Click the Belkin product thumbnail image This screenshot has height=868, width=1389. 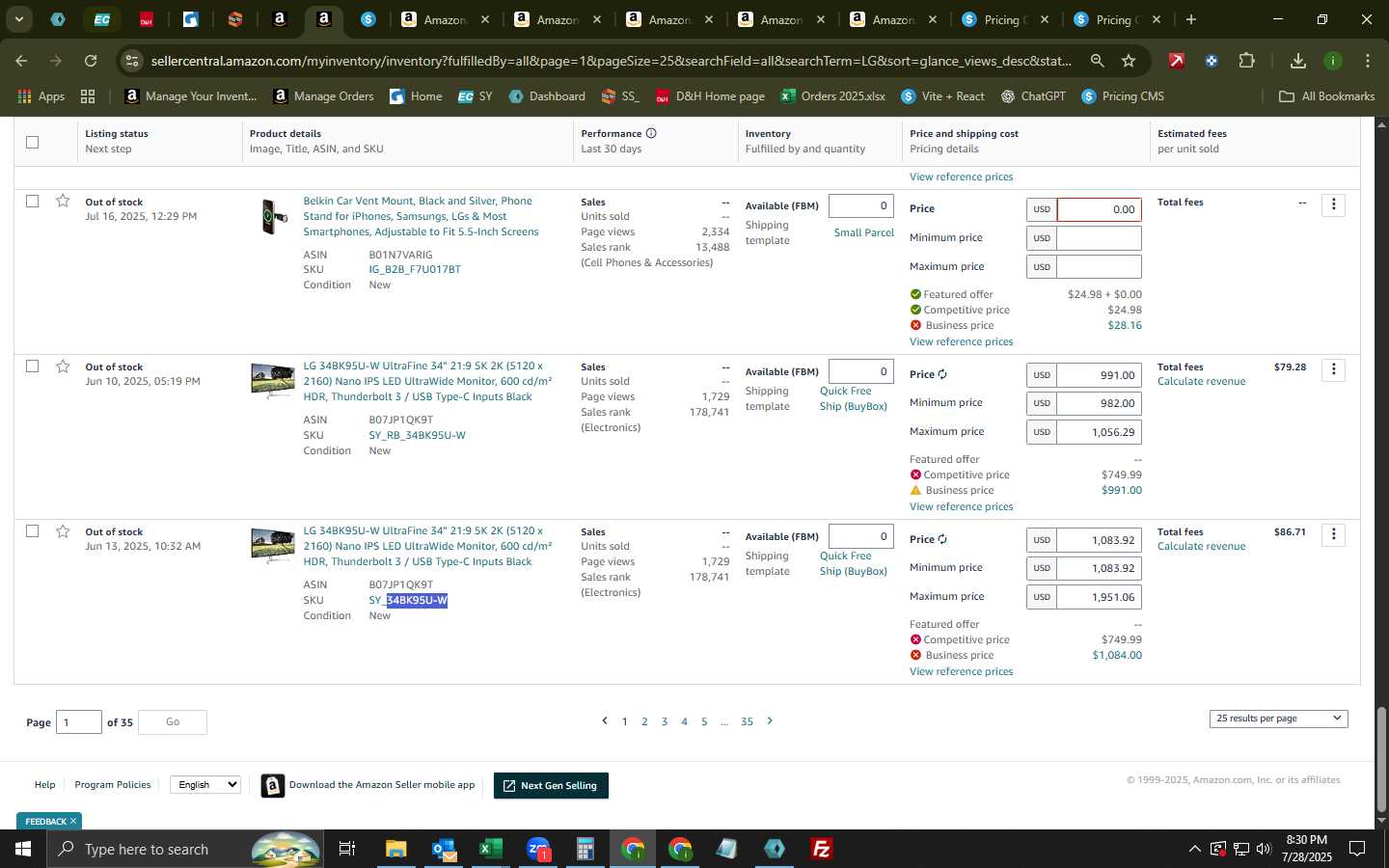(x=273, y=216)
